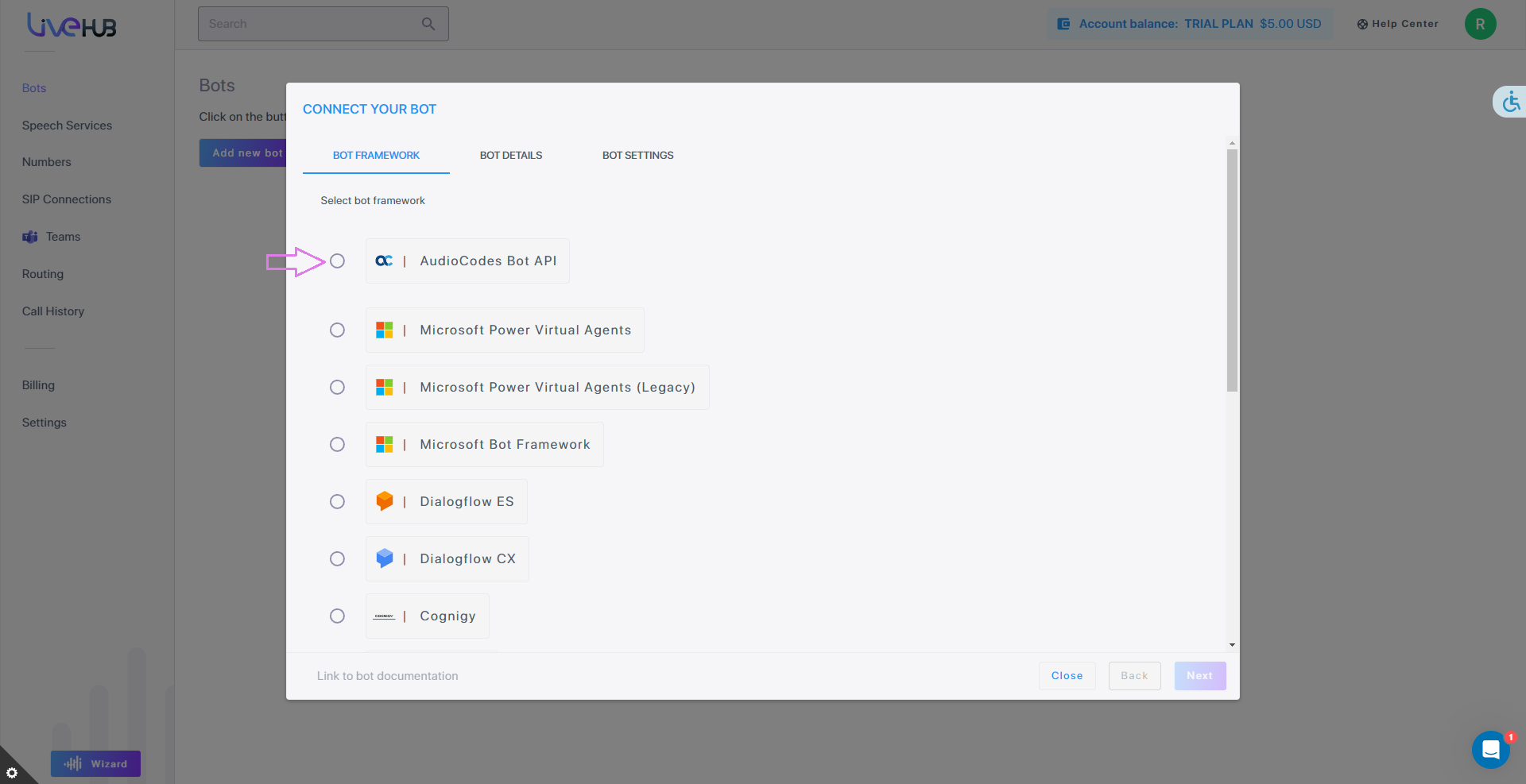The width and height of the screenshot is (1526, 784).
Task: Click the Cognigy logo icon
Action: coord(385,616)
